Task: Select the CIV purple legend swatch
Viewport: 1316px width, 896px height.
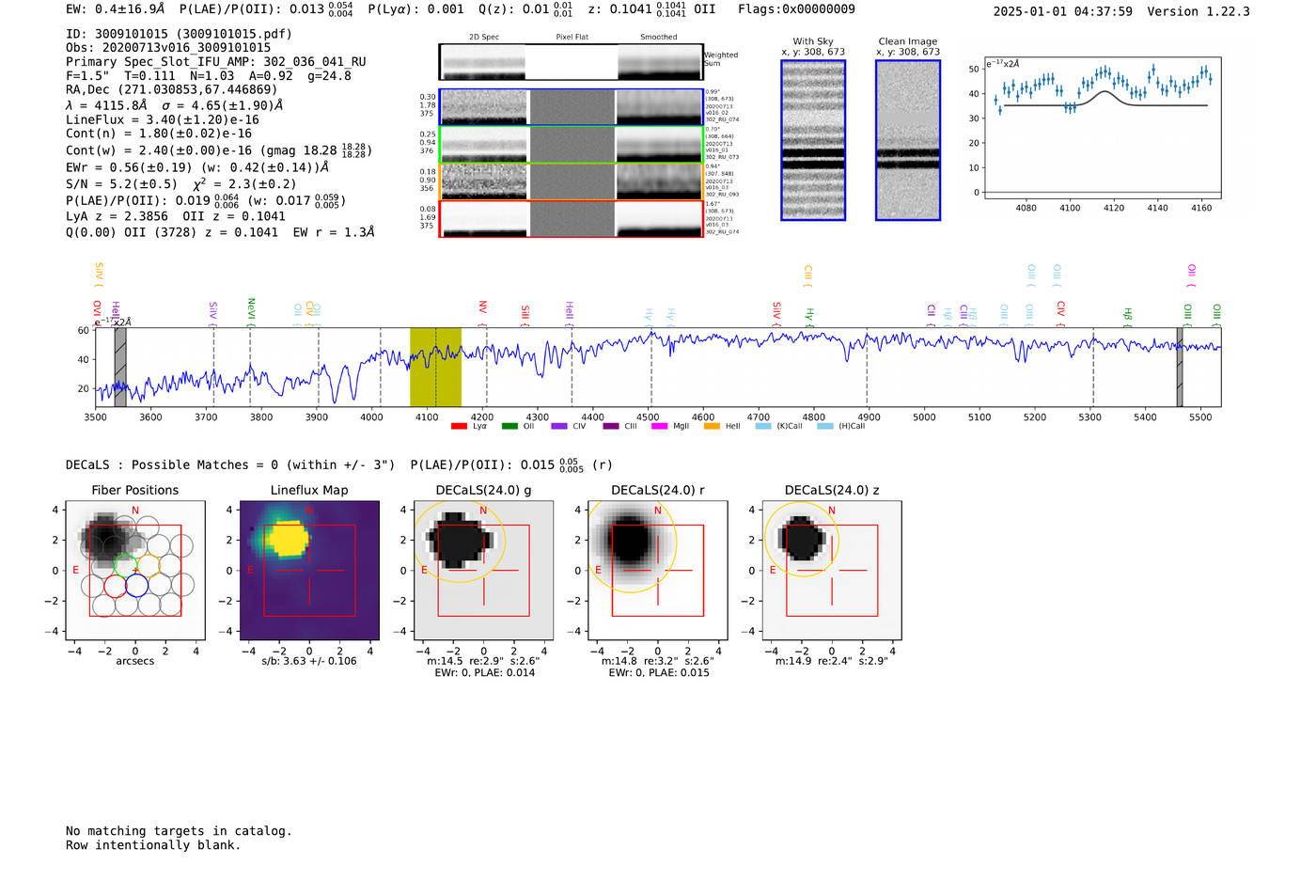Action: 559,426
